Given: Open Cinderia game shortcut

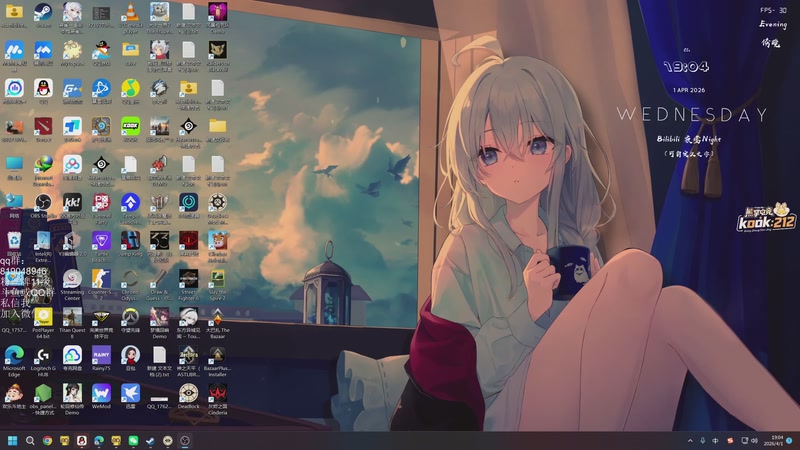Looking at the screenshot, I should pos(217,399).
